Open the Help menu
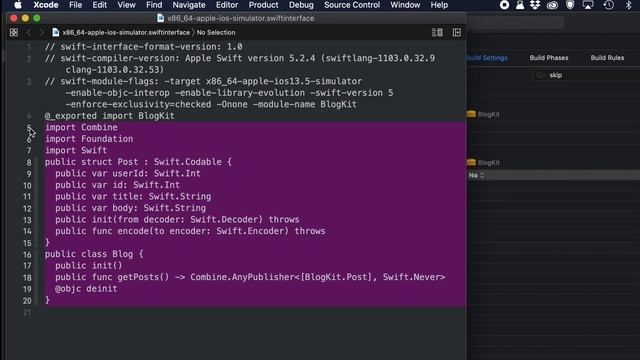 tap(439, 5)
